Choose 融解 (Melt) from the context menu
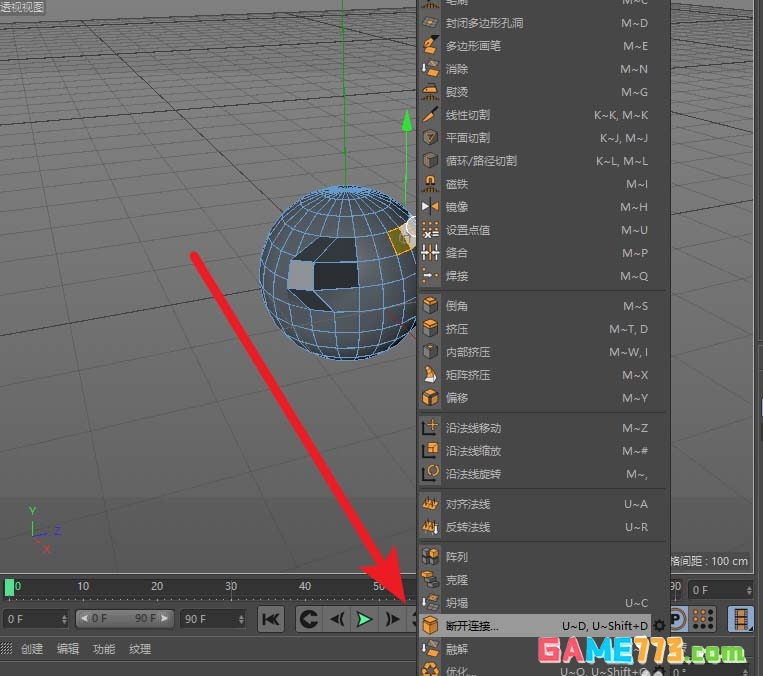 point(544,648)
